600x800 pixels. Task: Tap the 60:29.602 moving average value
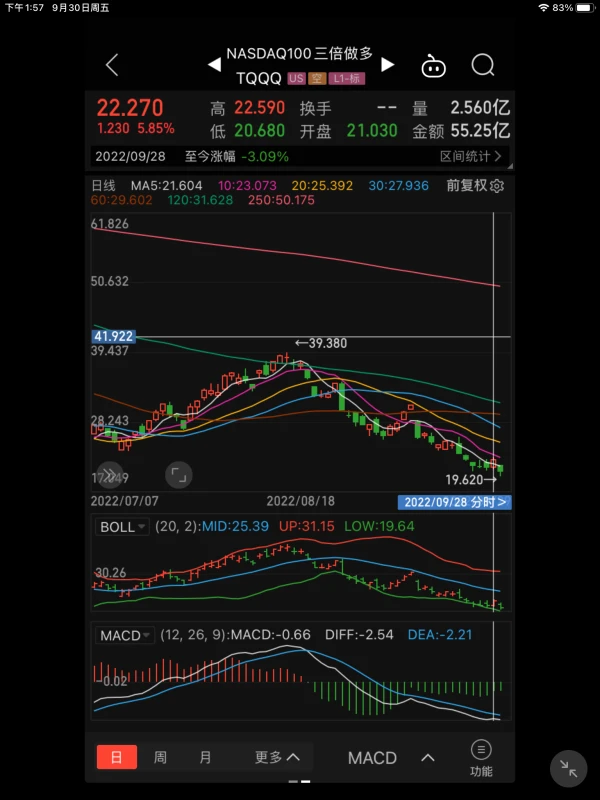121,200
